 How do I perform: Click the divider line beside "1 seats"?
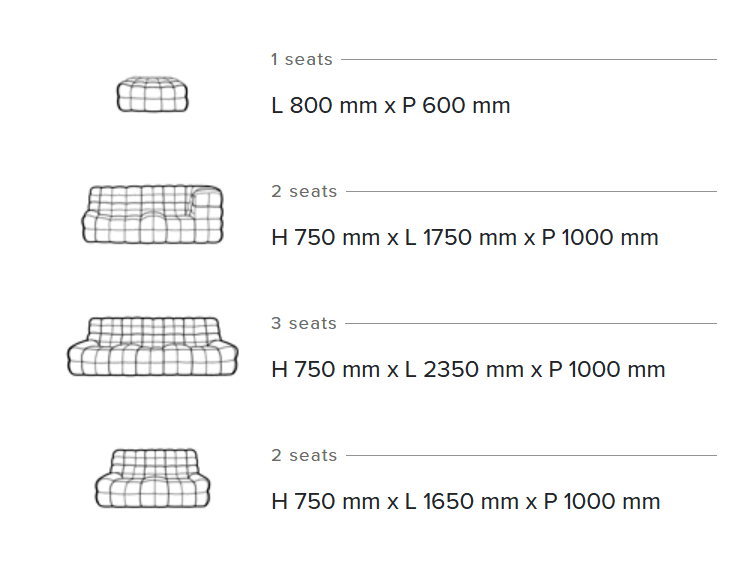click(528, 60)
